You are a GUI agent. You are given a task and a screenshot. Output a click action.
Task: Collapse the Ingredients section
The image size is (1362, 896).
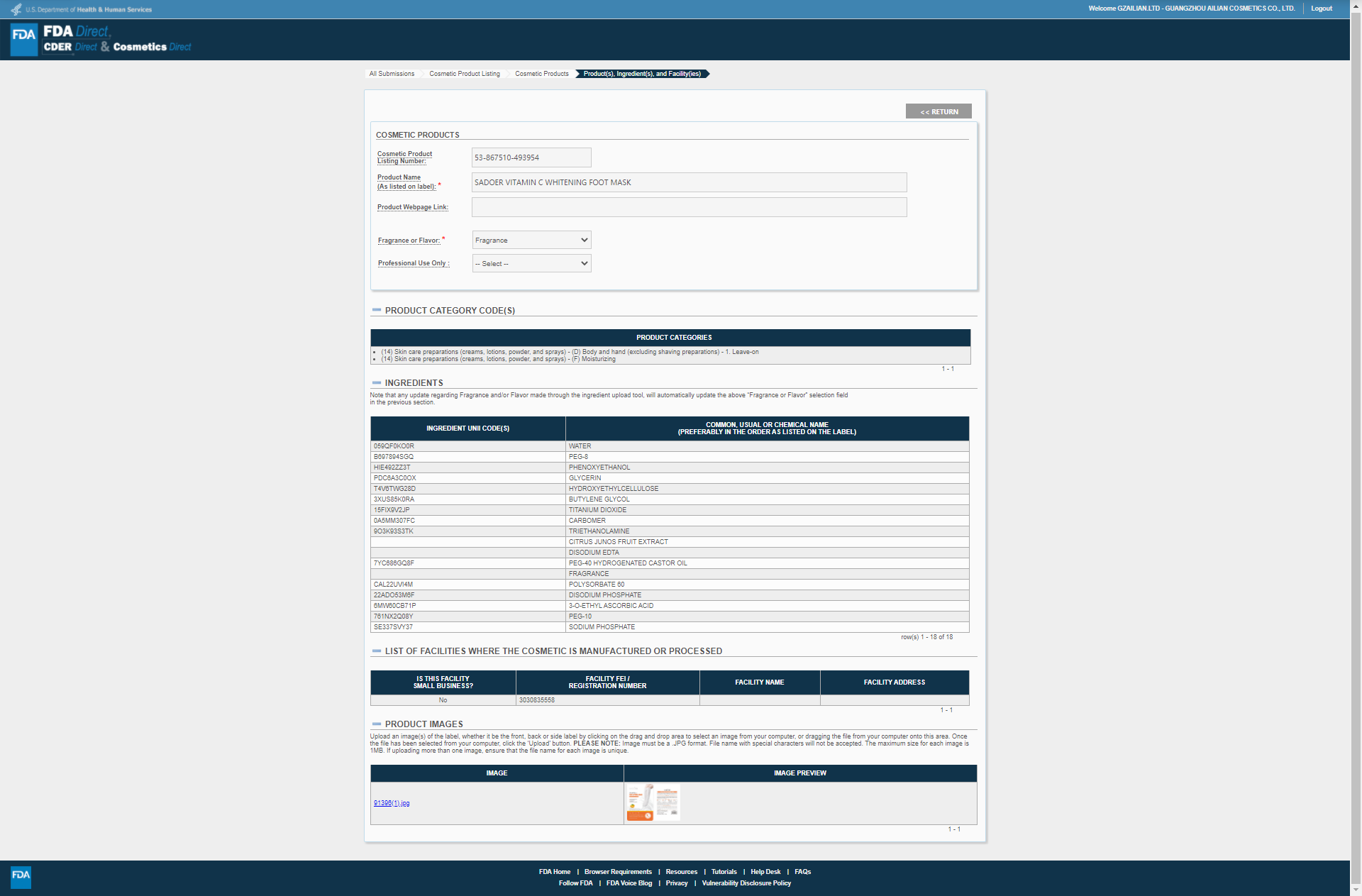377,382
